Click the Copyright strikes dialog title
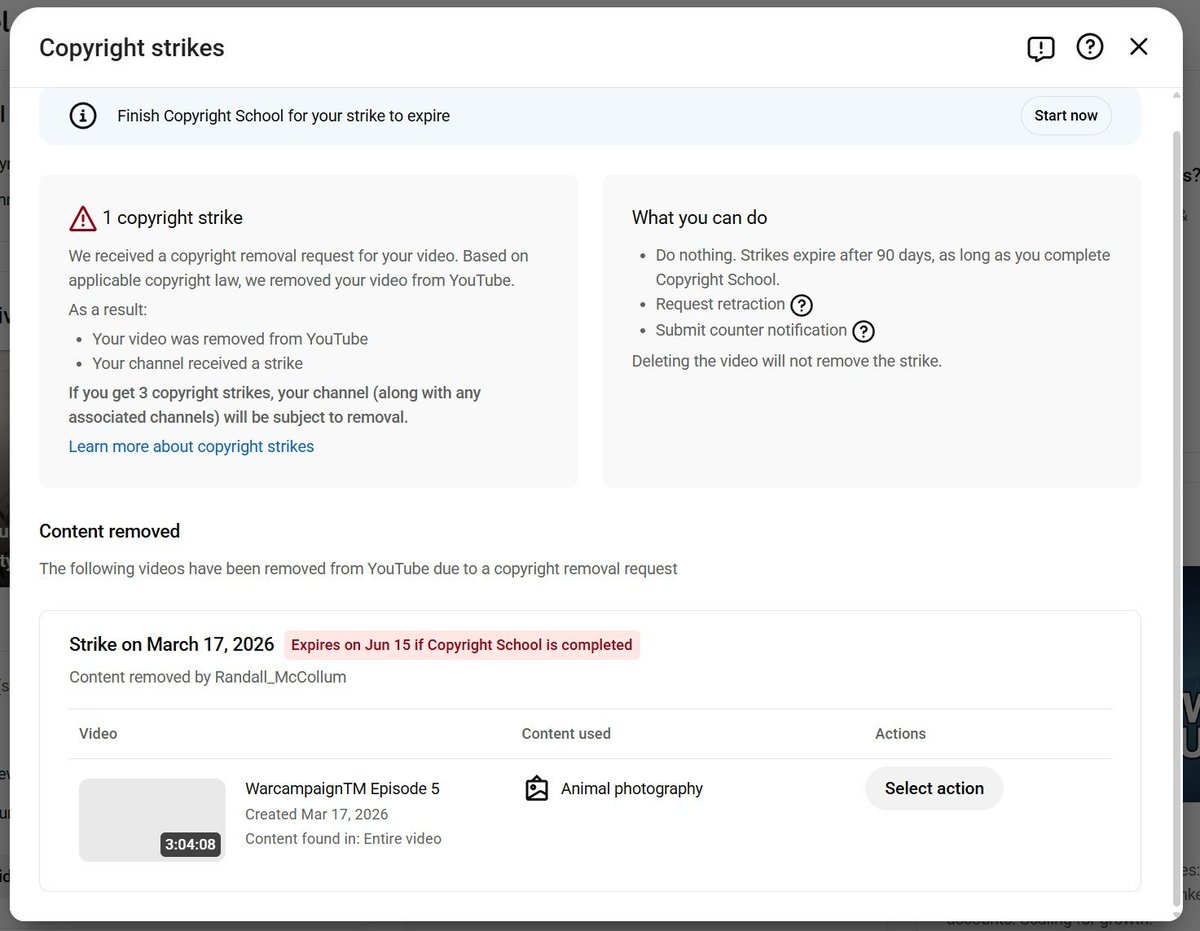 [x=131, y=48]
